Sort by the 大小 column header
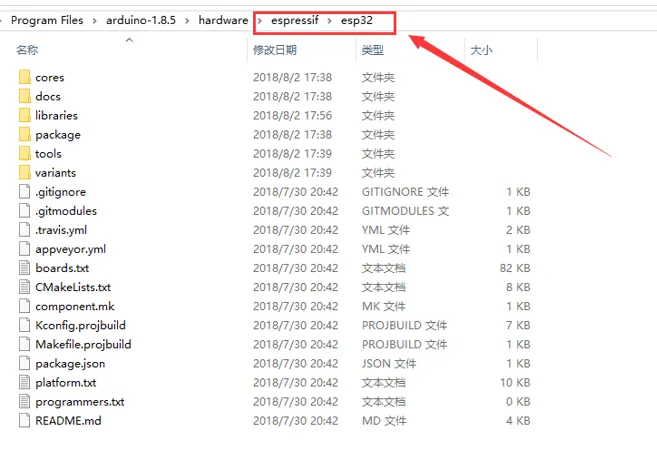The image size is (657, 463). tap(481, 50)
